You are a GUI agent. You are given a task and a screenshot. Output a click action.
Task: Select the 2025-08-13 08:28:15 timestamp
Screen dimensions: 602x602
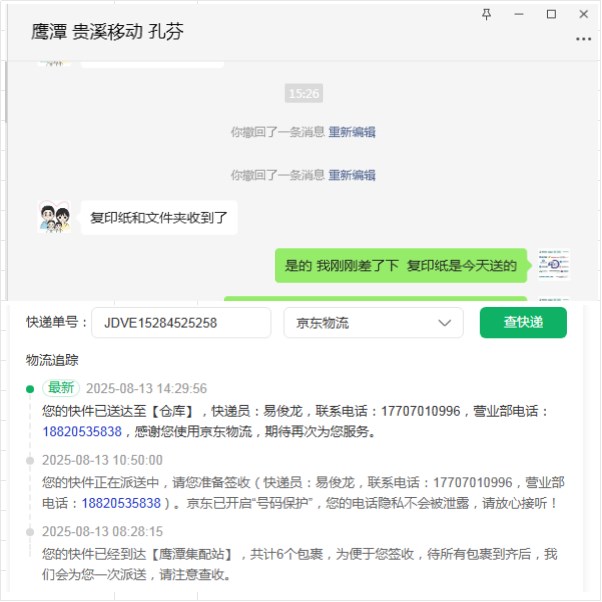click(103, 531)
